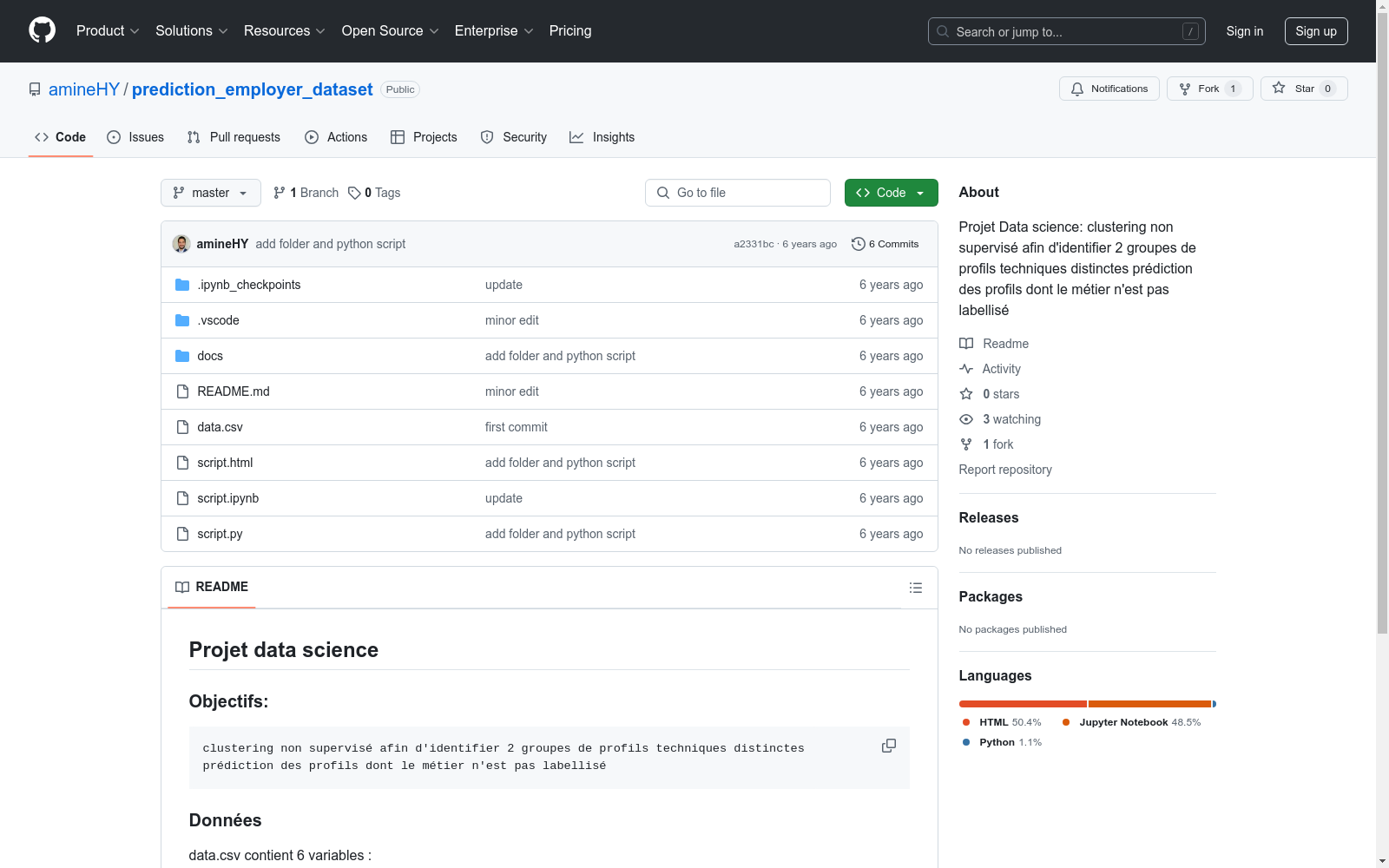Switch to the Issues tab
This screenshot has width=1389, height=868.
[x=135, y=137]
